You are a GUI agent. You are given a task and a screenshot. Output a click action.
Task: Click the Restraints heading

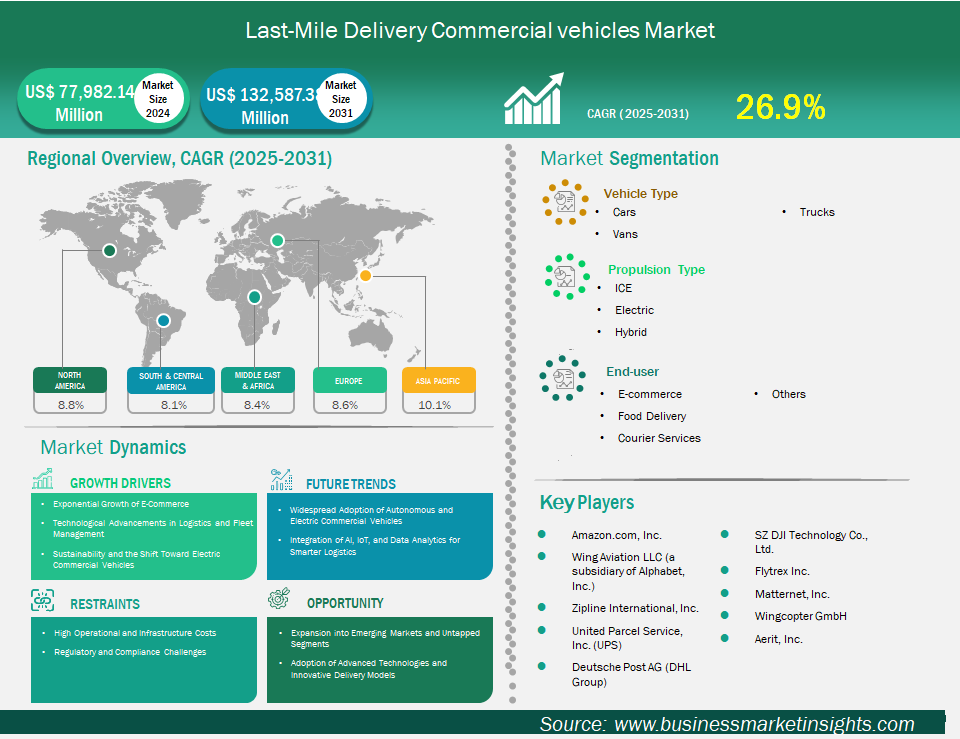point(105,604)
